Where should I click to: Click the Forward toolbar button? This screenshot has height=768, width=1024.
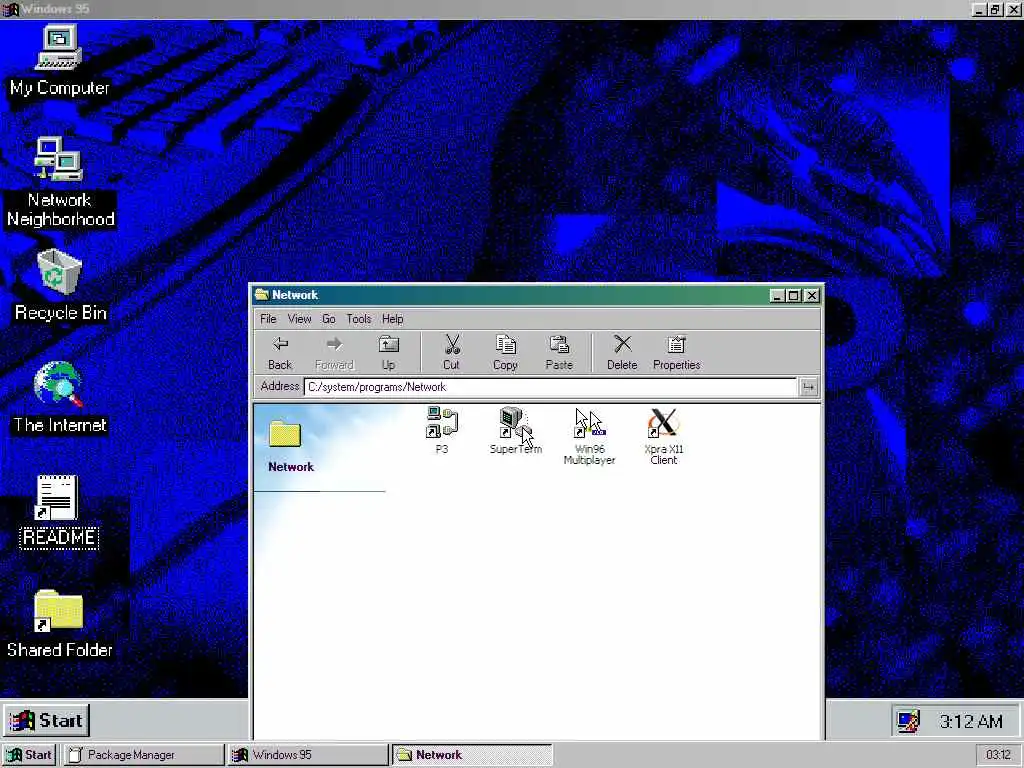point(334,353)
